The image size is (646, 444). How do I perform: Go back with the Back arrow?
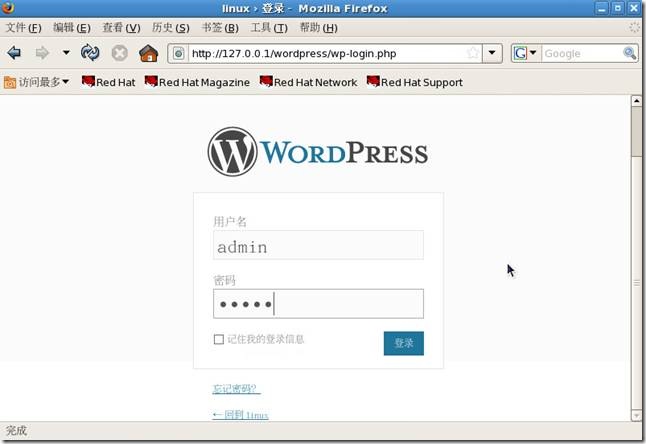point(14,53)
